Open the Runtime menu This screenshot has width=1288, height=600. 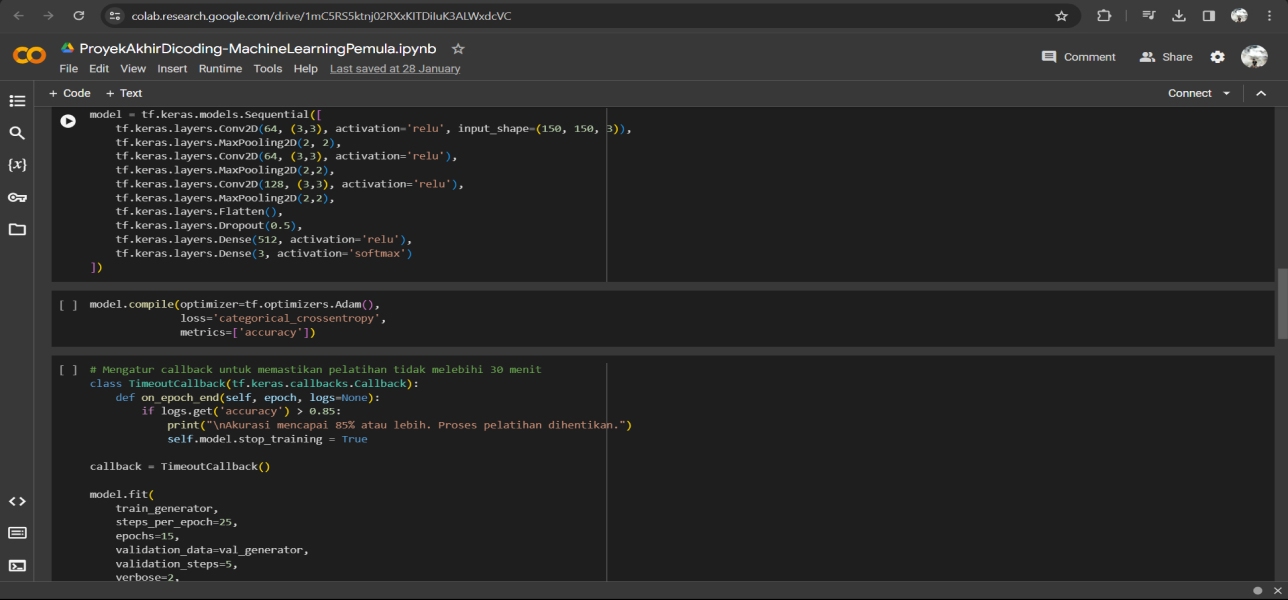[220, 69]
